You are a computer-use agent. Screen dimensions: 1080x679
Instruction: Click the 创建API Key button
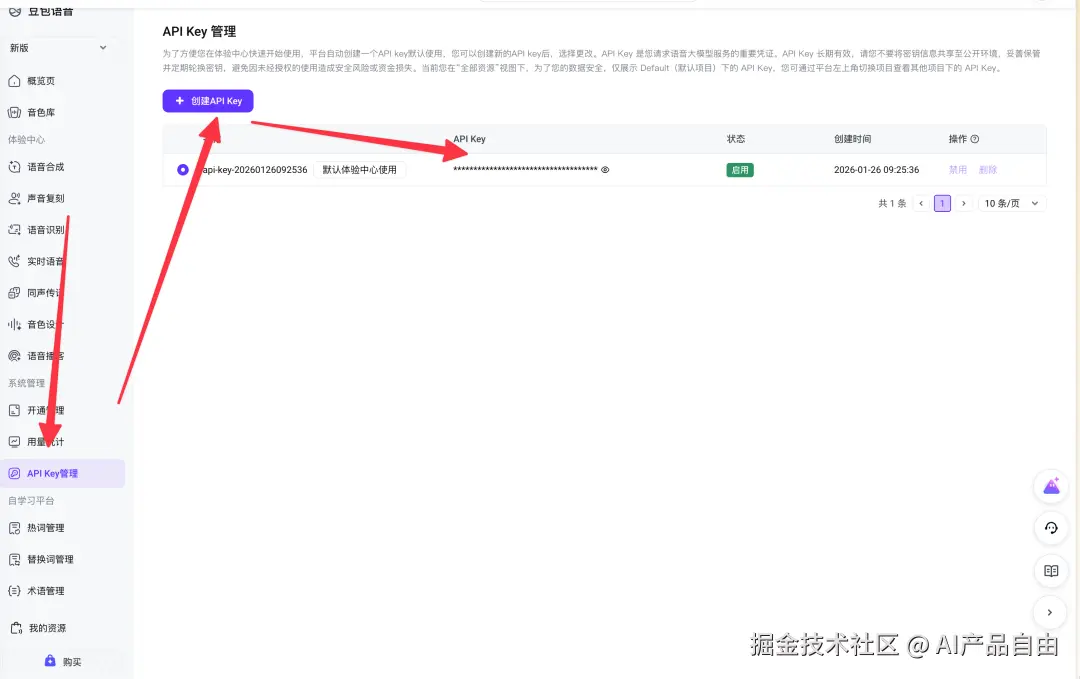207,101
